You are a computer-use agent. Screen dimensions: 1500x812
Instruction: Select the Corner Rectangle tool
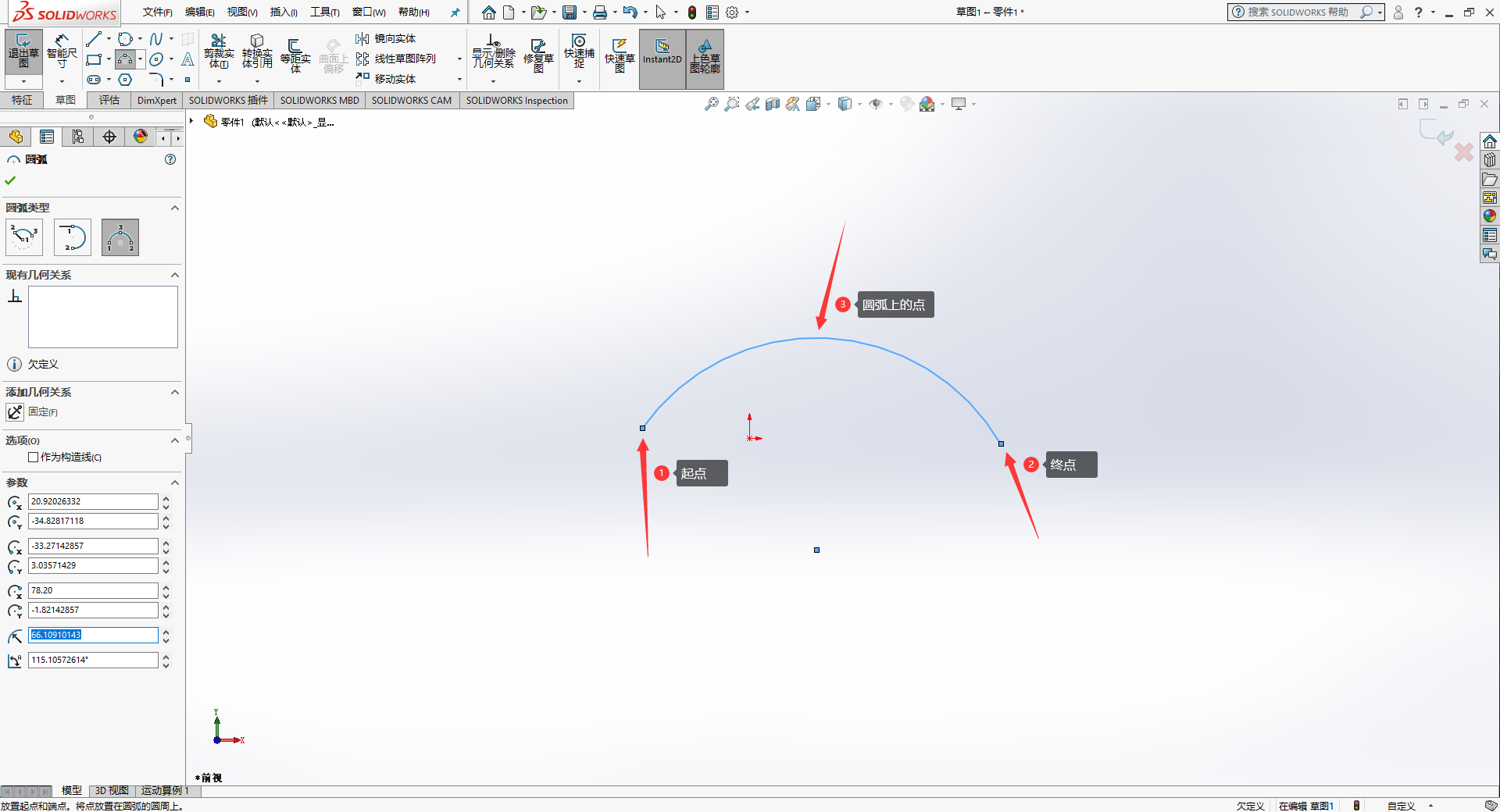[94, 59]
